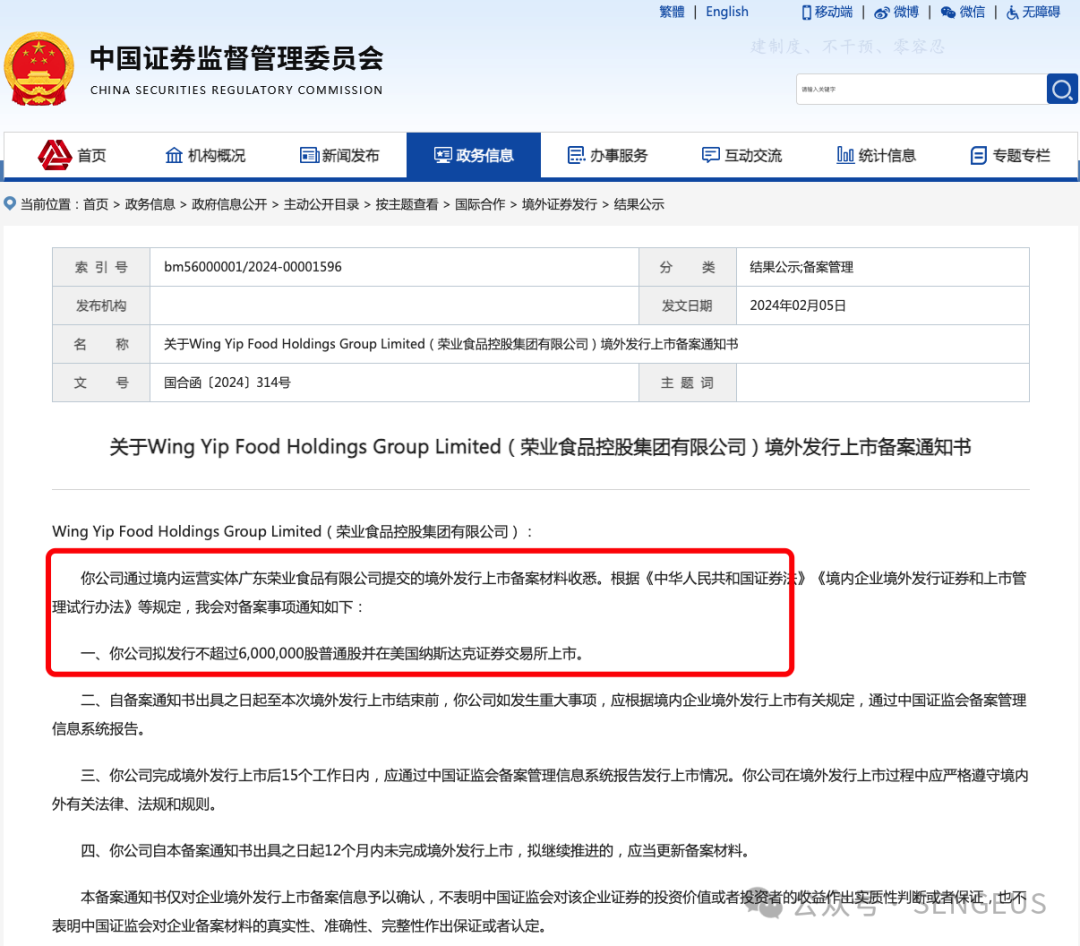Click the English subtitle CHINA SECURITIES REGULATORY COMMISSION

pyautogui.click(x=236, y=90)
